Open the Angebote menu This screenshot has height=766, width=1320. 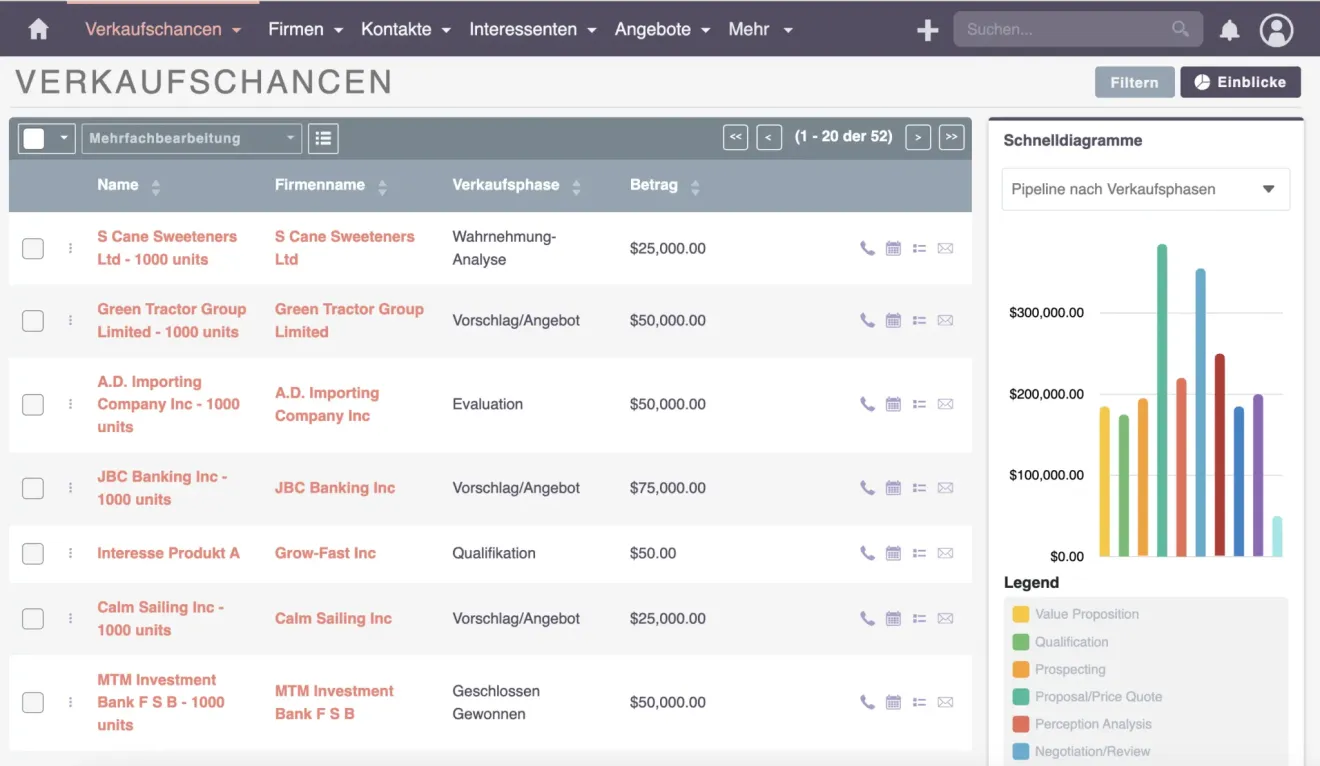tap(662, 29)
